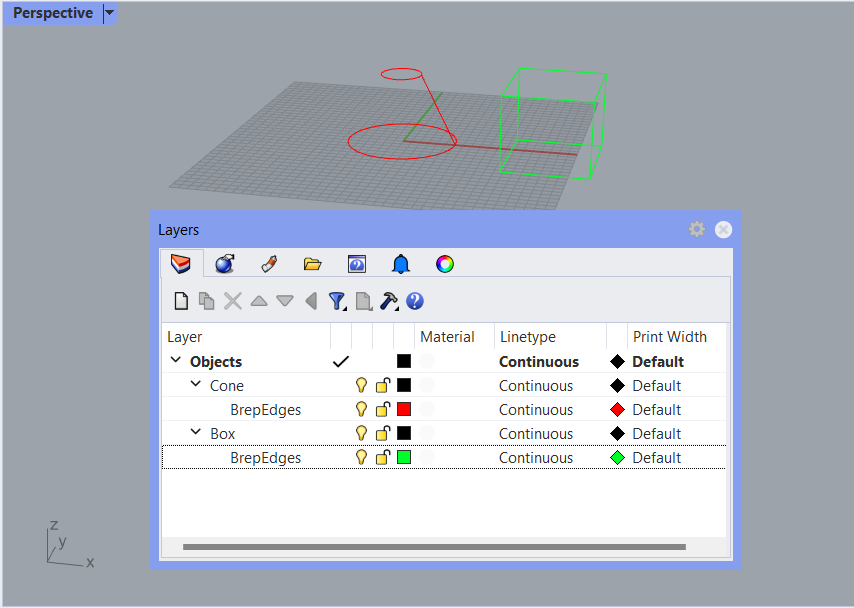854x608 pixels.
Task: Open the color wheel tab
Action: click(445, 264)
